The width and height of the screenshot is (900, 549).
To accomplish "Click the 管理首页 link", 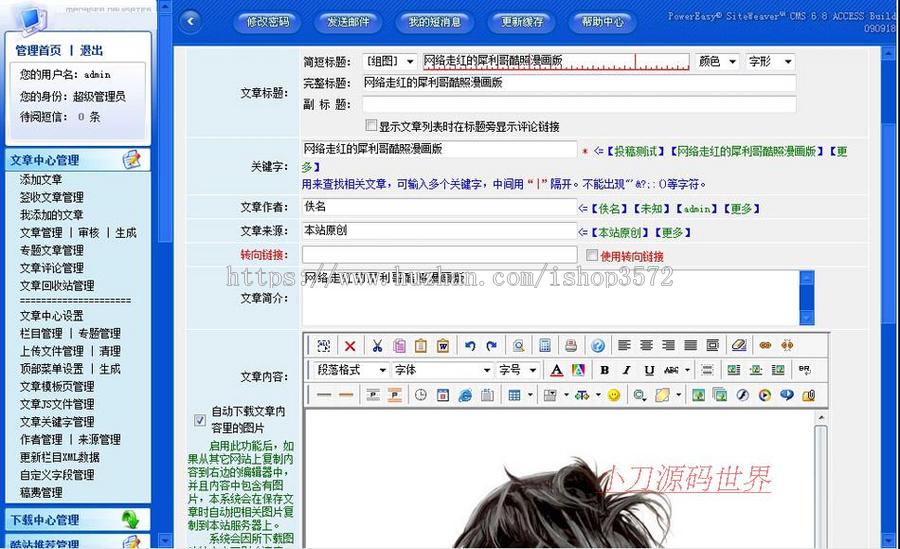I will [x=38, y=51].
